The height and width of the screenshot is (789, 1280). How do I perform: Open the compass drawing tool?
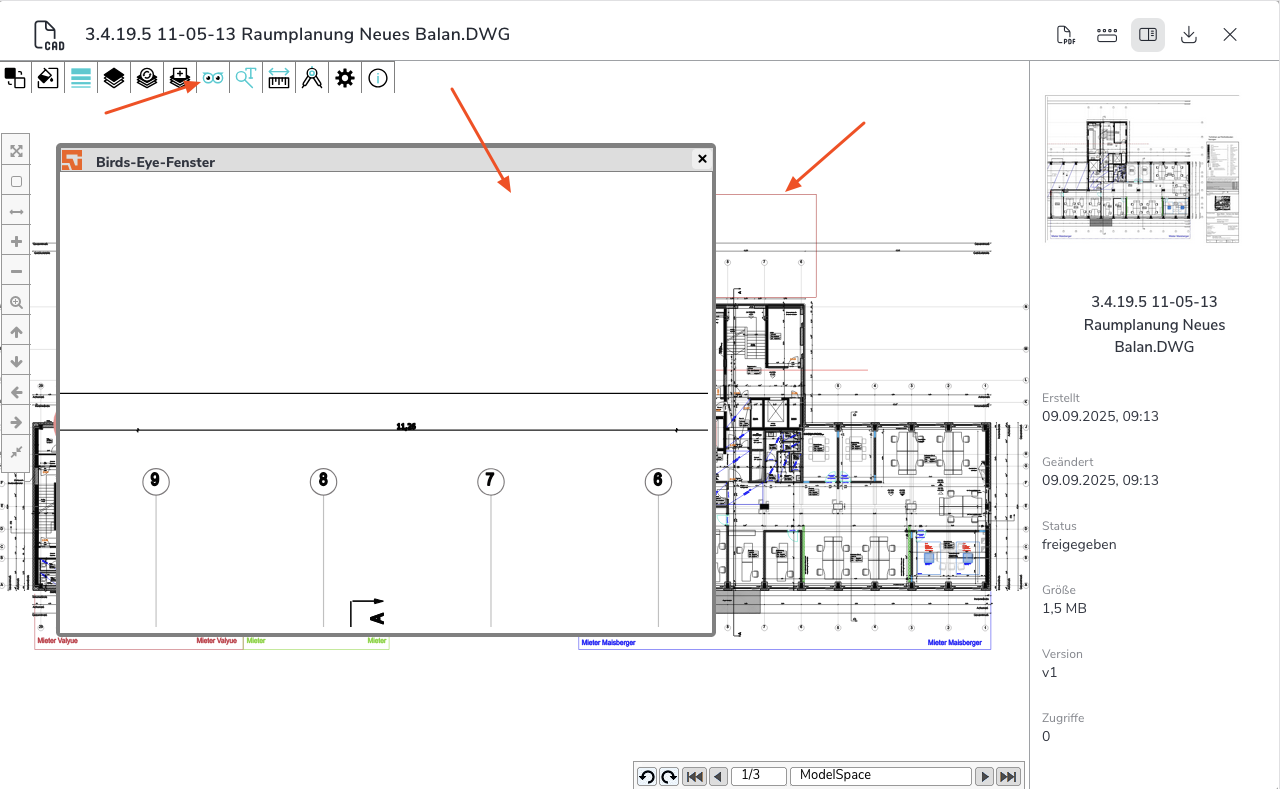[312, 78]
